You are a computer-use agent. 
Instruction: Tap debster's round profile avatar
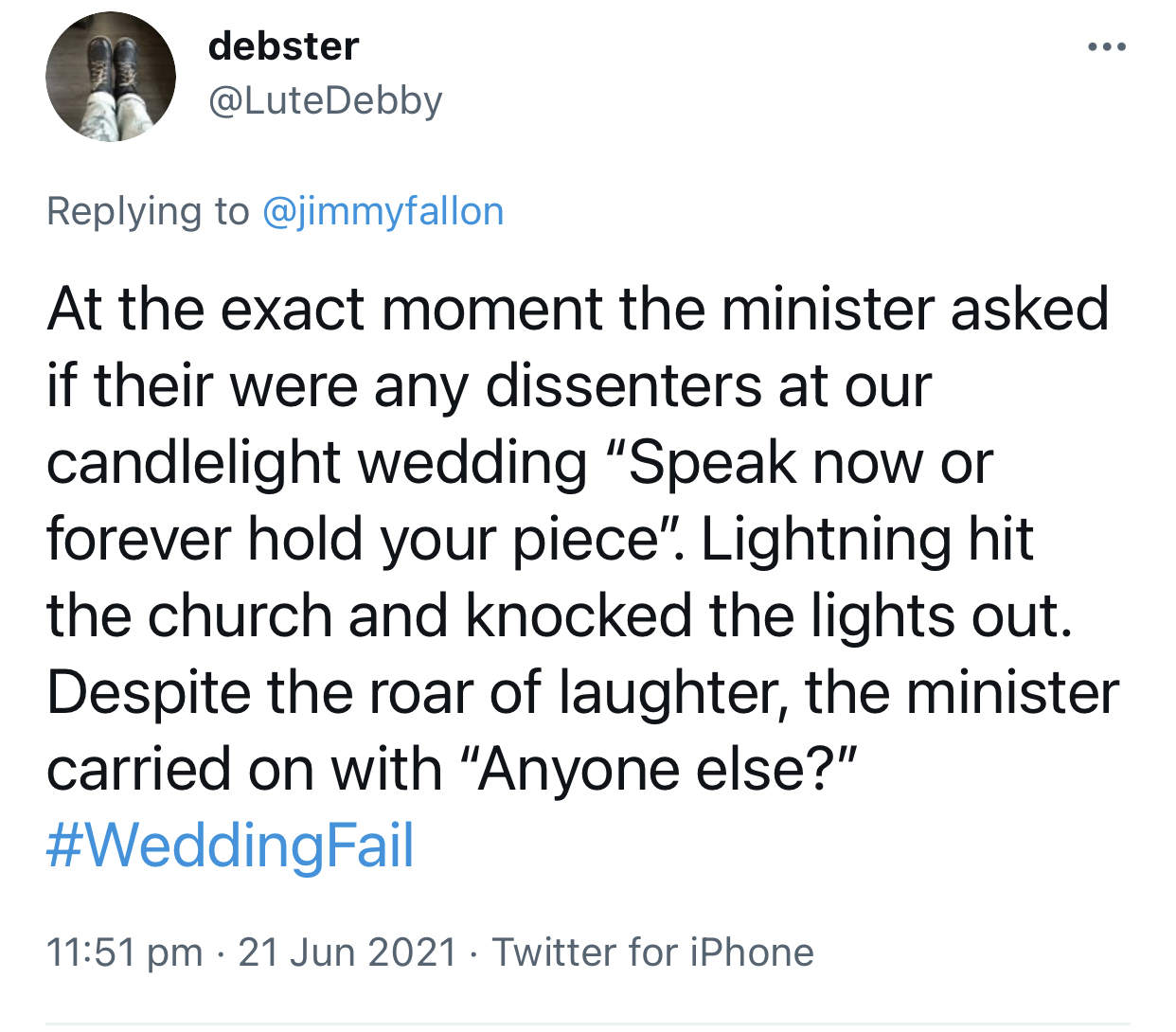pyautogui.click(x=111, y=77)
